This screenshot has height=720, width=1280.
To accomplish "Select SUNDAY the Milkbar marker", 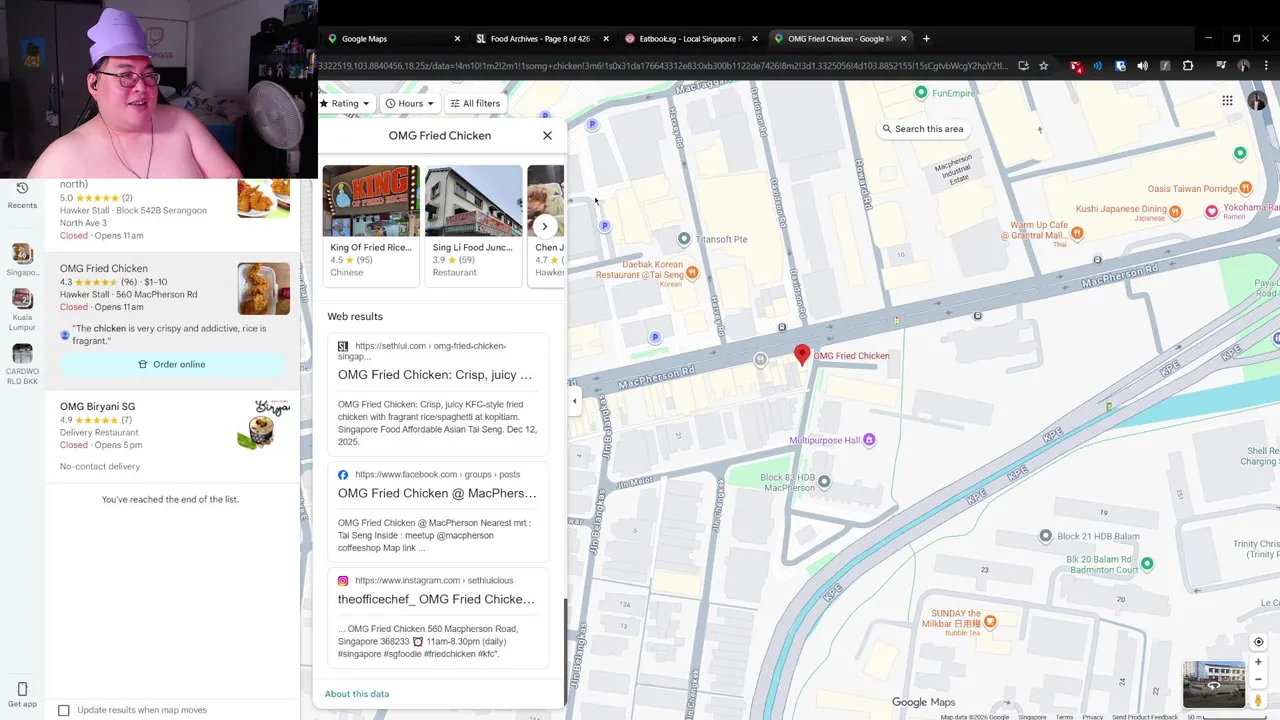I will (990, 622).
